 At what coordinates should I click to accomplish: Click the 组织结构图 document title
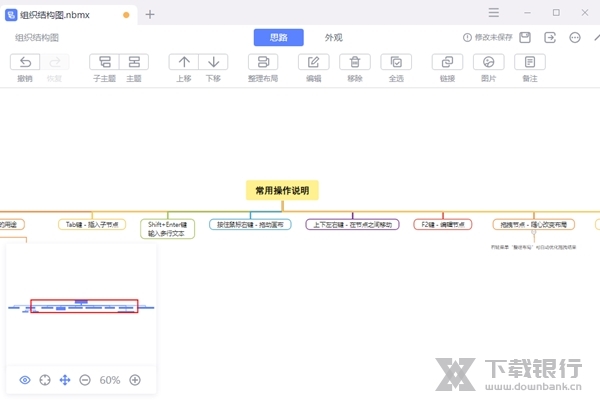point(37,38)
